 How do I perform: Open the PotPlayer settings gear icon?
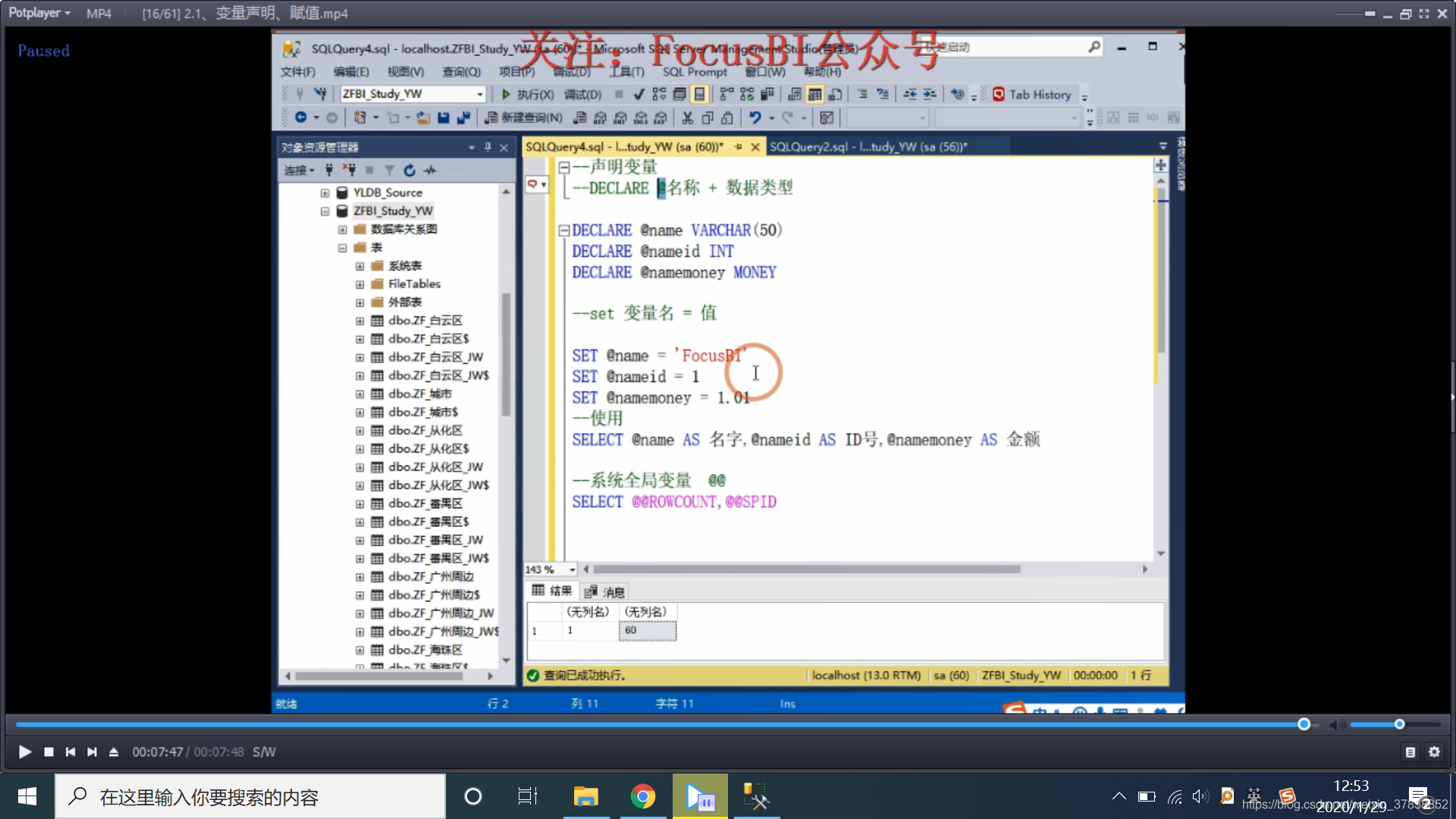1434,752
